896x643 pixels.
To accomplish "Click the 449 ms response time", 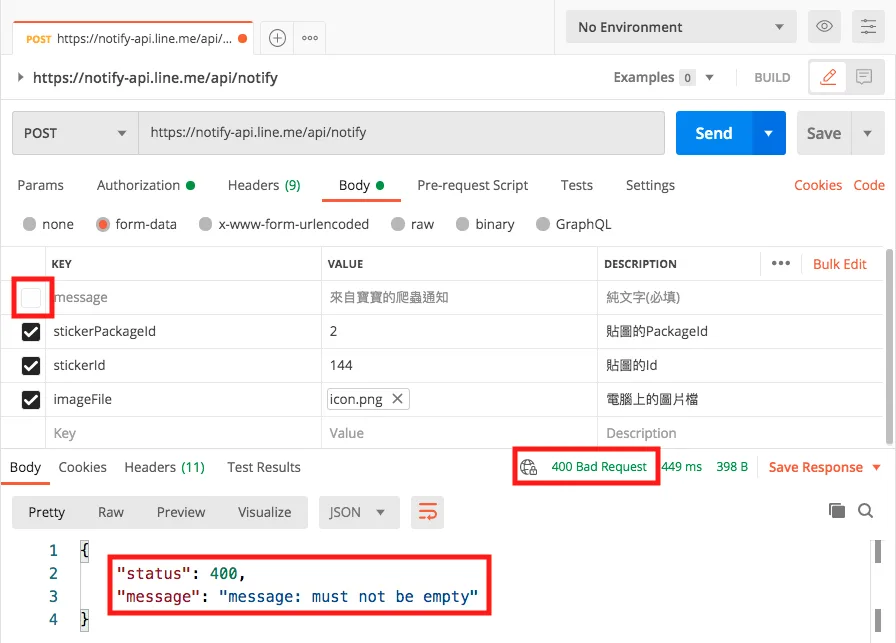I will click(x=681, y=466).
